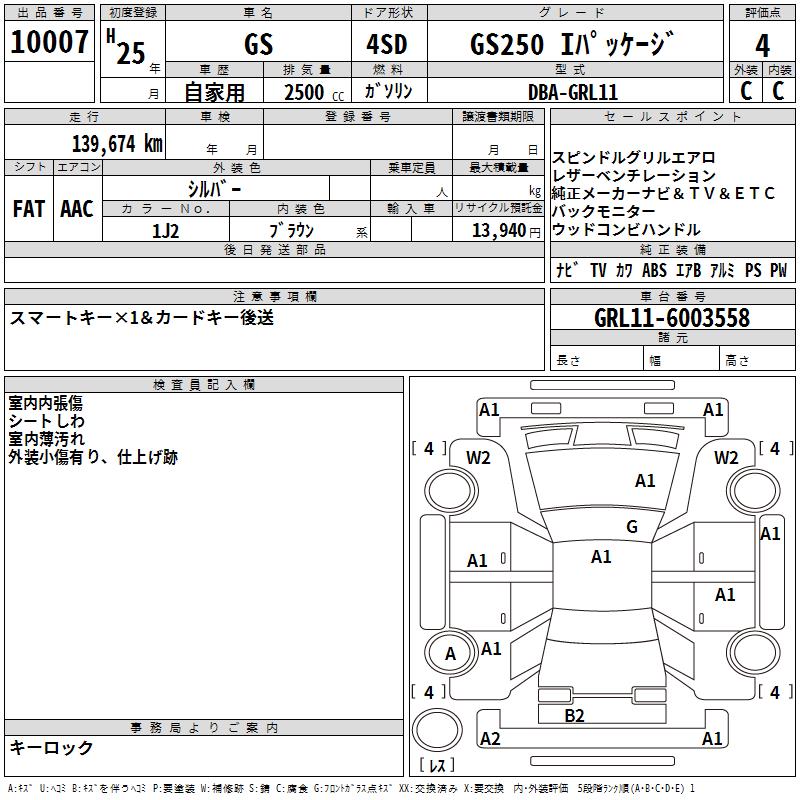Select the shift type FAT

[x=29, y=209]
